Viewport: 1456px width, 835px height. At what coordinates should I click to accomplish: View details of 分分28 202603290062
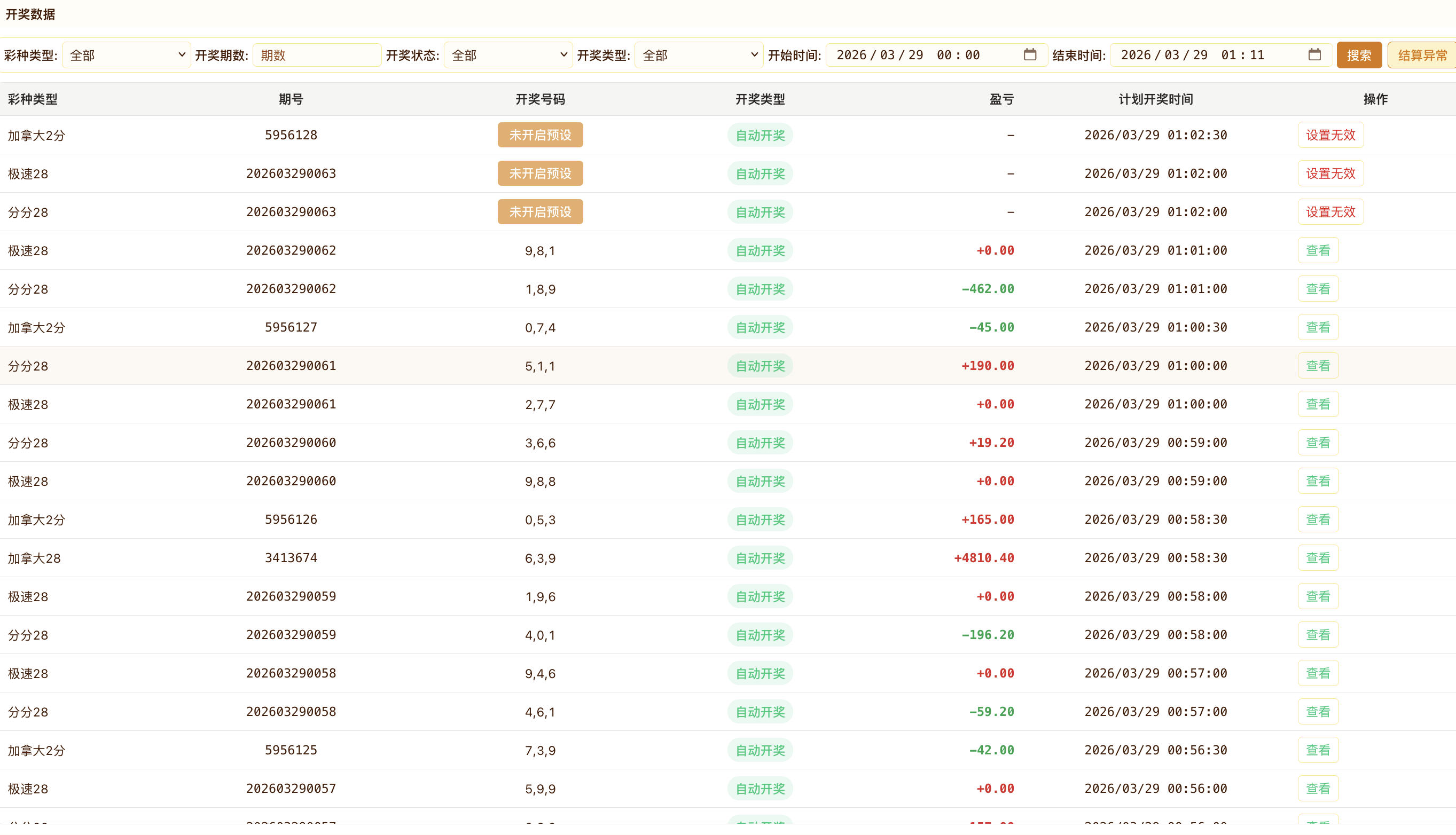click(1318, 288)
